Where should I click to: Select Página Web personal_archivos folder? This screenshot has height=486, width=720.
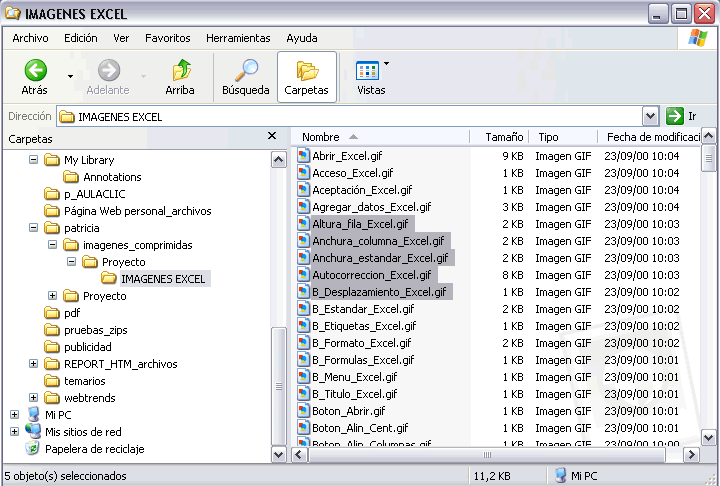(x=128, y=211)
